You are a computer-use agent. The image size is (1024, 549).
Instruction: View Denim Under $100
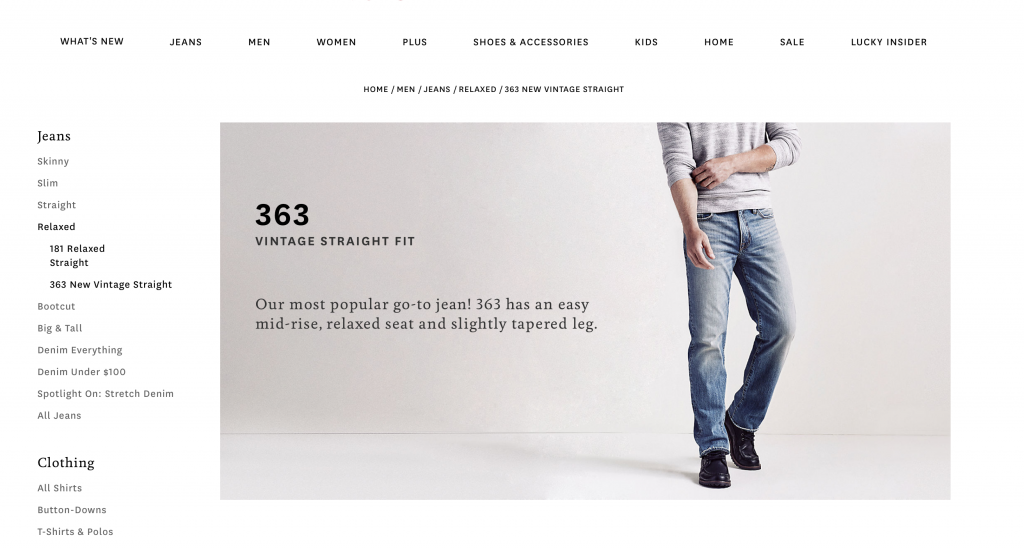tap(82, 372)
